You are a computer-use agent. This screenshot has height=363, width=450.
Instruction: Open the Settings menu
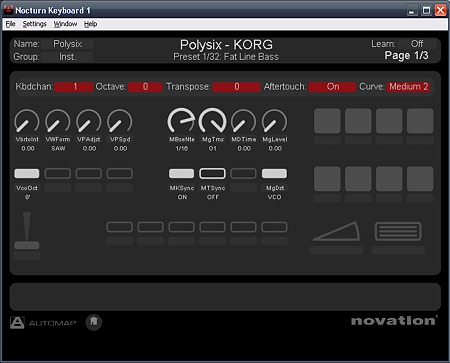click(x=34, y=24)
